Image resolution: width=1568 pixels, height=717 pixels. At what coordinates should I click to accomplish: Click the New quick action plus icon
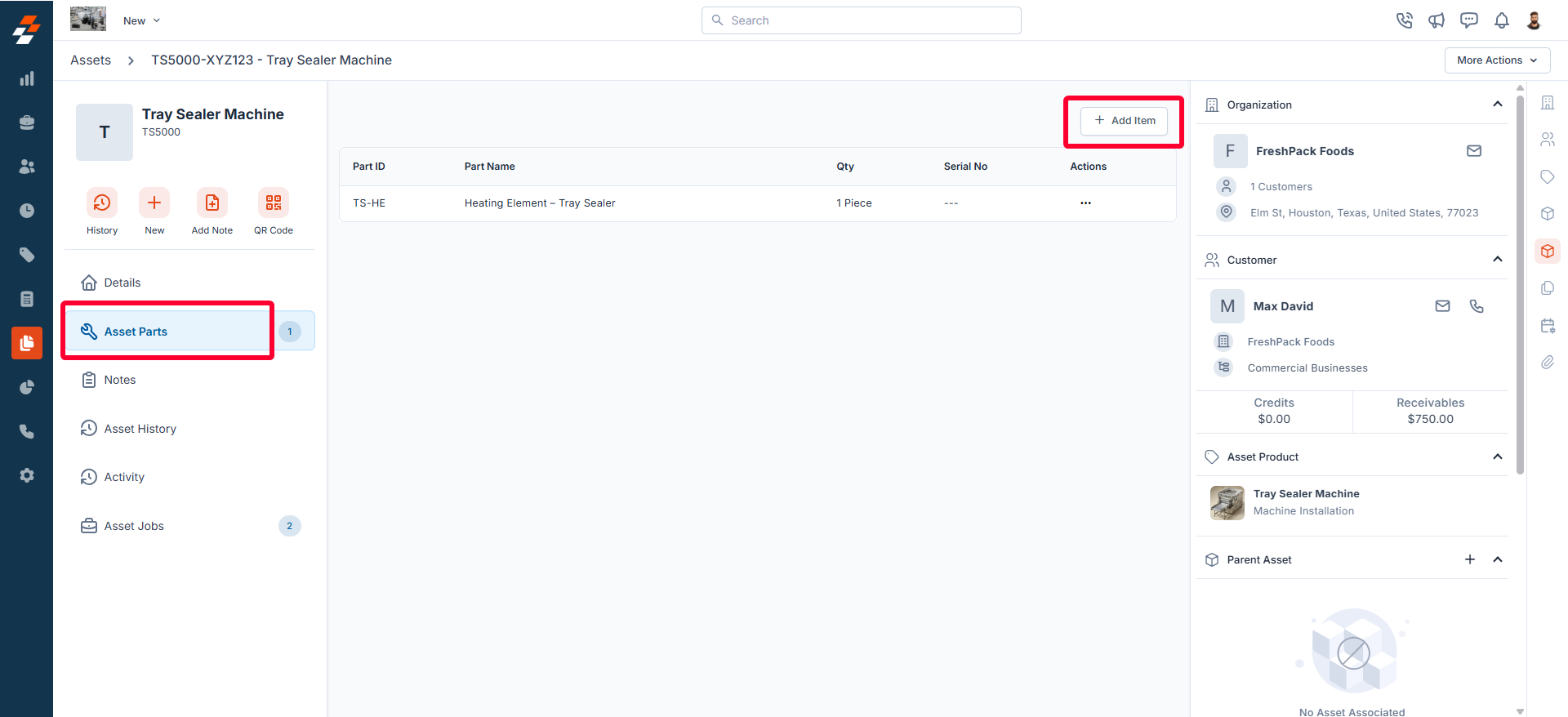pyautogui.click(x=154, y=203)
